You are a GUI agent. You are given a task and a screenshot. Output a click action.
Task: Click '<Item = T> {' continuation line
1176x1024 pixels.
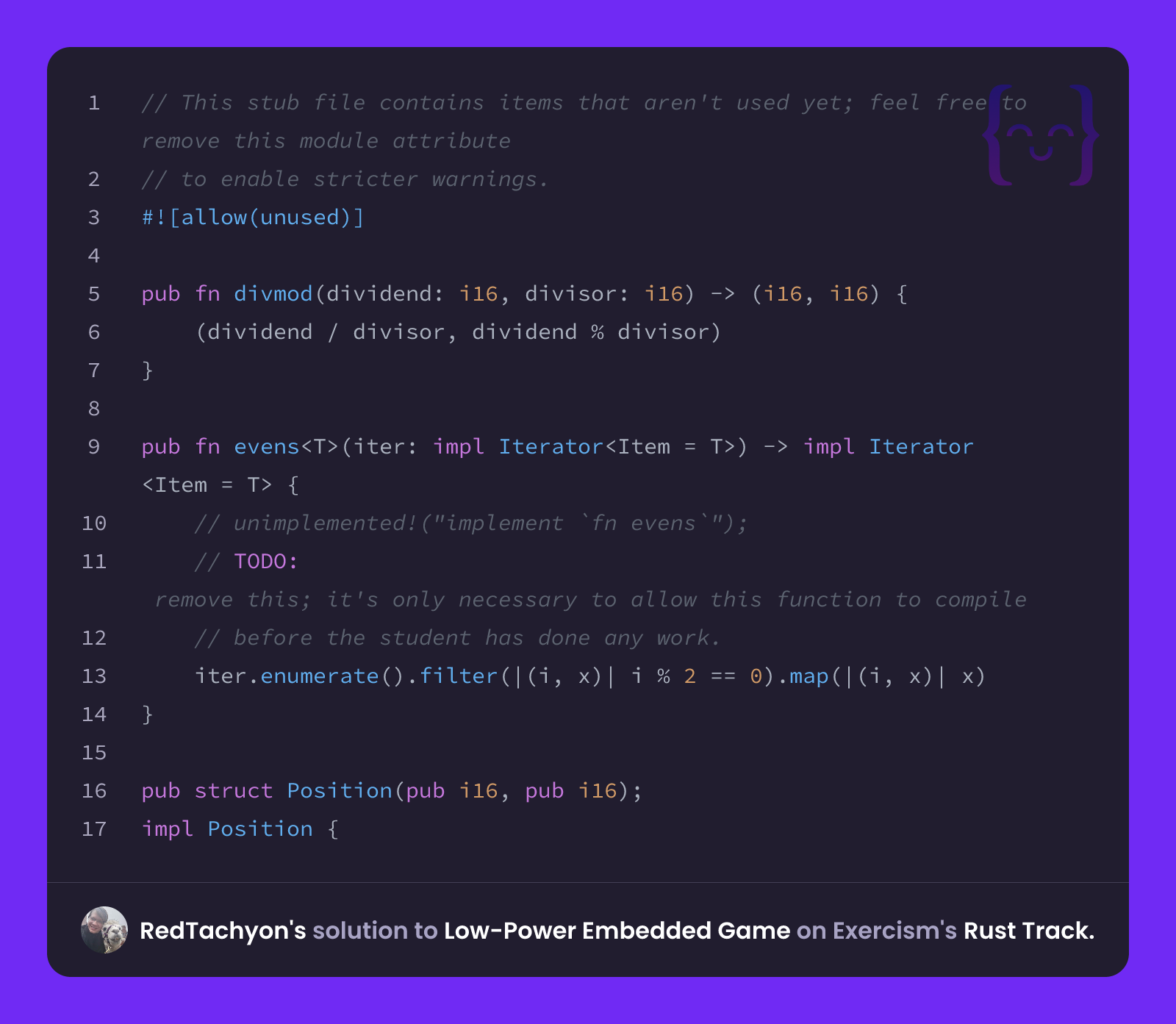[x=220, y=485]
